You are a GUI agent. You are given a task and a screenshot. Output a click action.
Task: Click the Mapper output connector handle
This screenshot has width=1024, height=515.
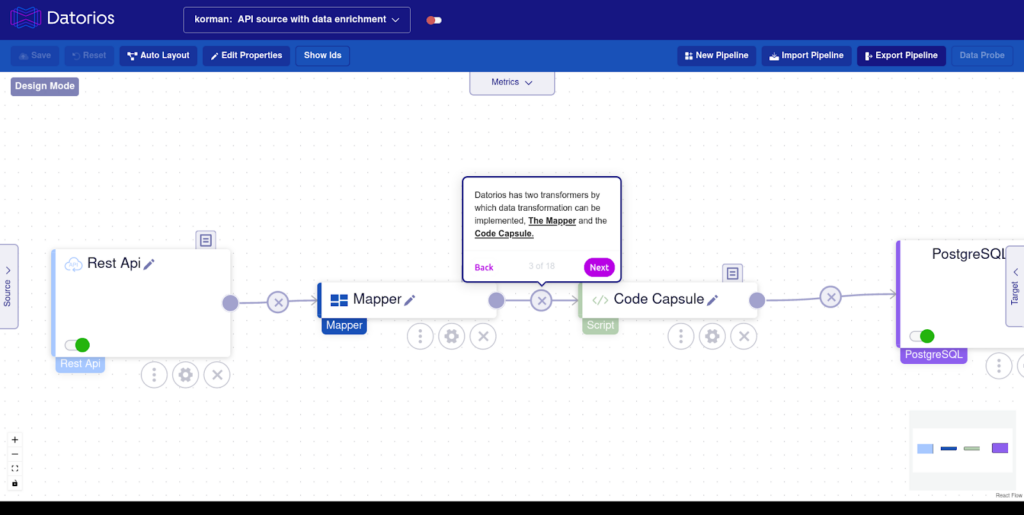coord(496,300)
